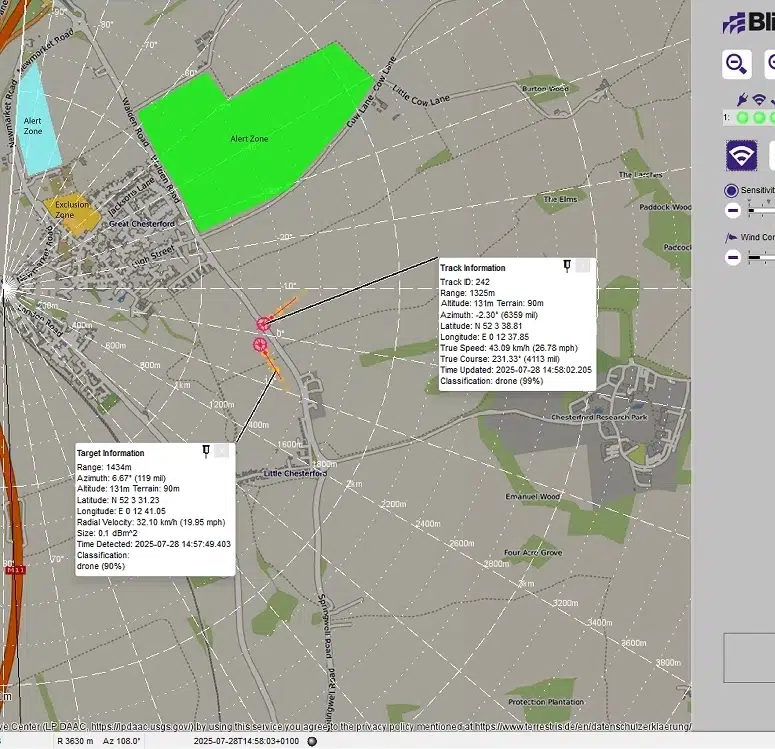Select the lower drone target marker
The image size is (775, 749).
[260, 345]
